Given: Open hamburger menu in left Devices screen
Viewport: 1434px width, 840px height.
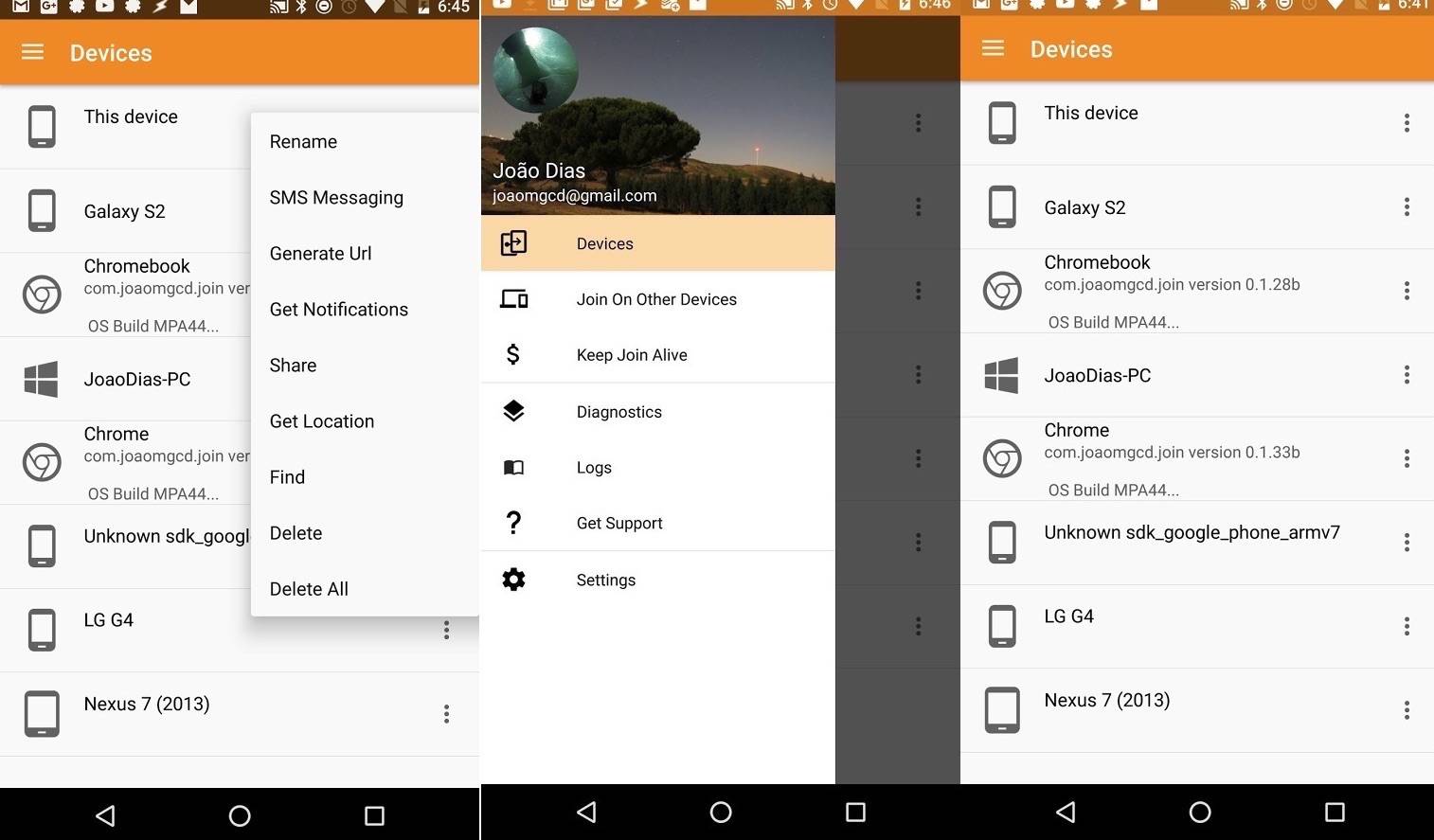Looking at the screenshot, I should coord(32,52).
